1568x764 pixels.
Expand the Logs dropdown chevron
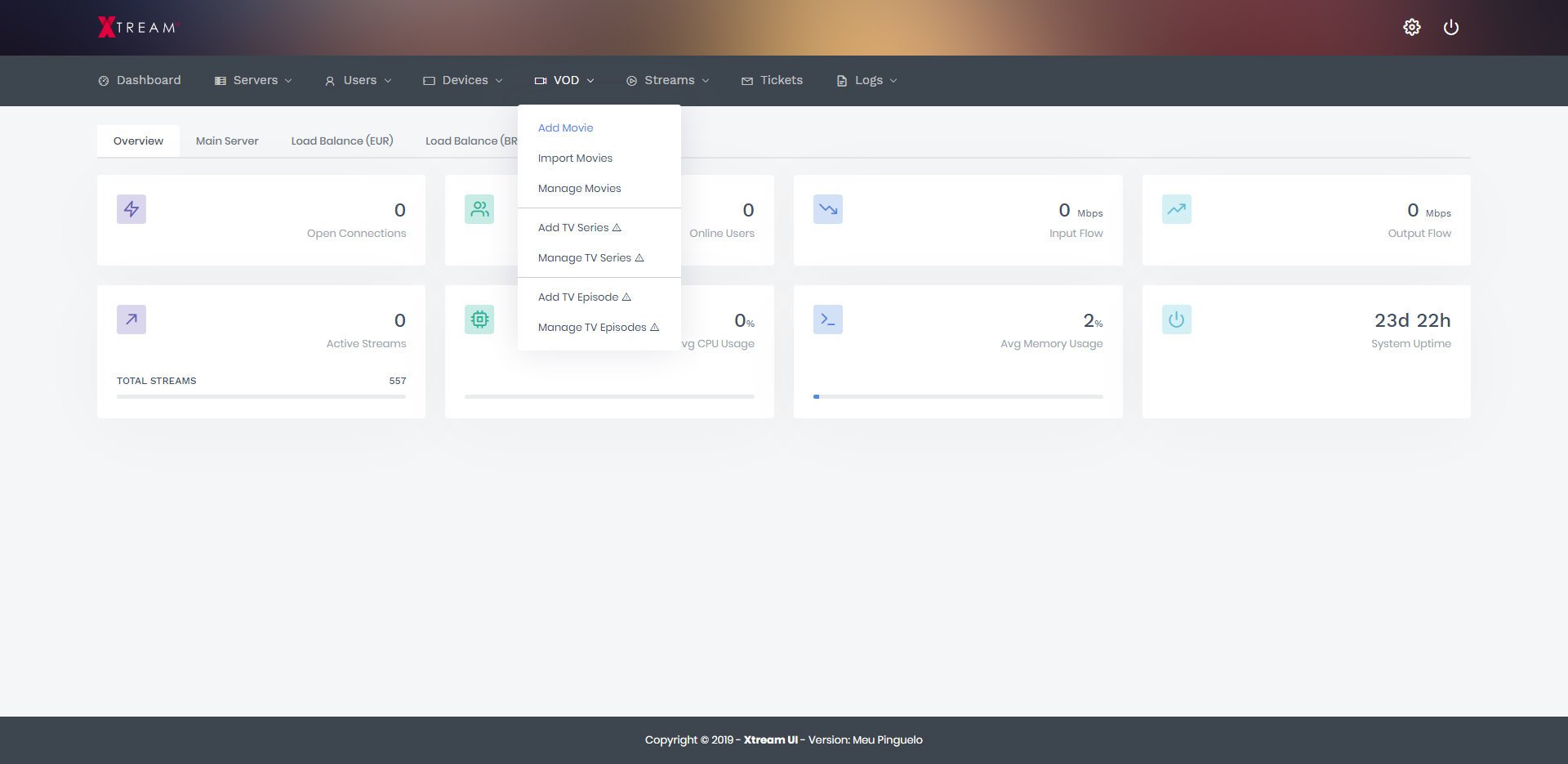pos(893,81)
